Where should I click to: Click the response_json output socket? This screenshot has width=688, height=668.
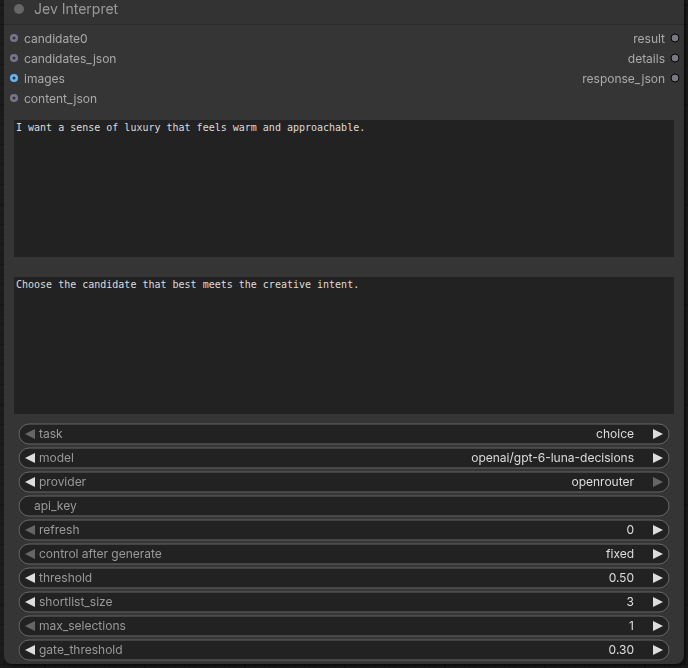click(675, 79)
